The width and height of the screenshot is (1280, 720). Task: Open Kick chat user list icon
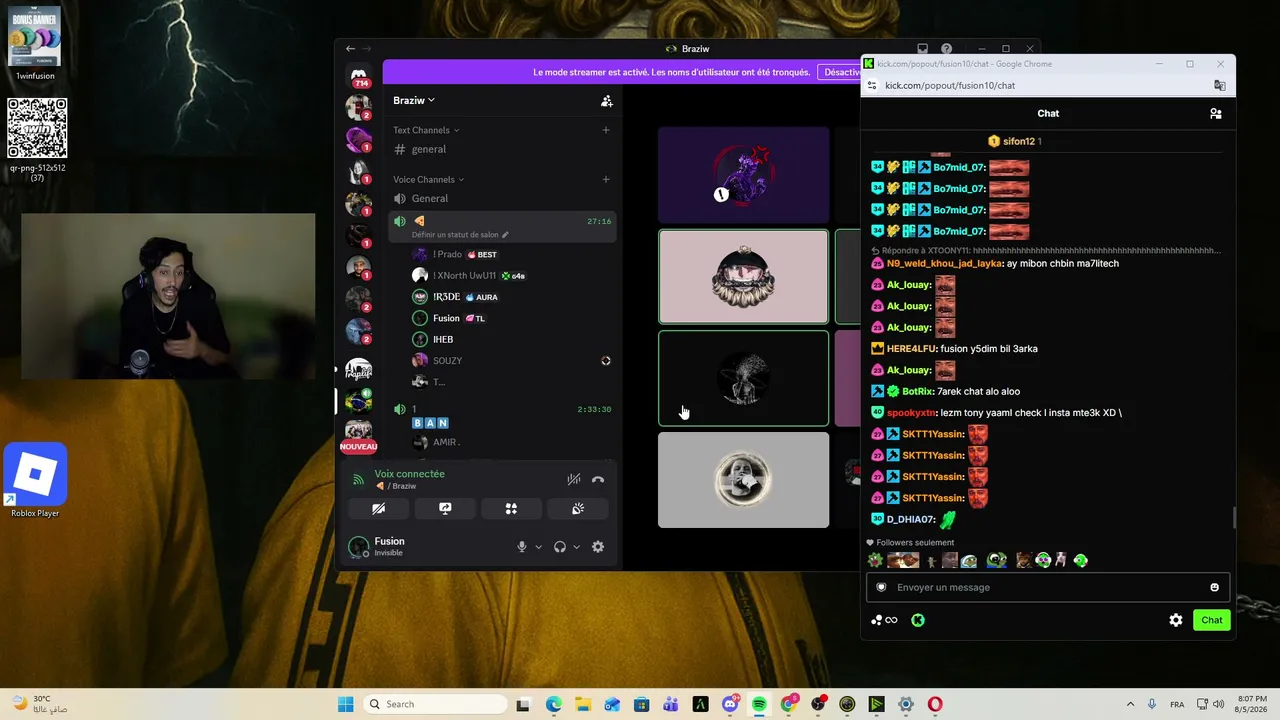point(1216,114)
